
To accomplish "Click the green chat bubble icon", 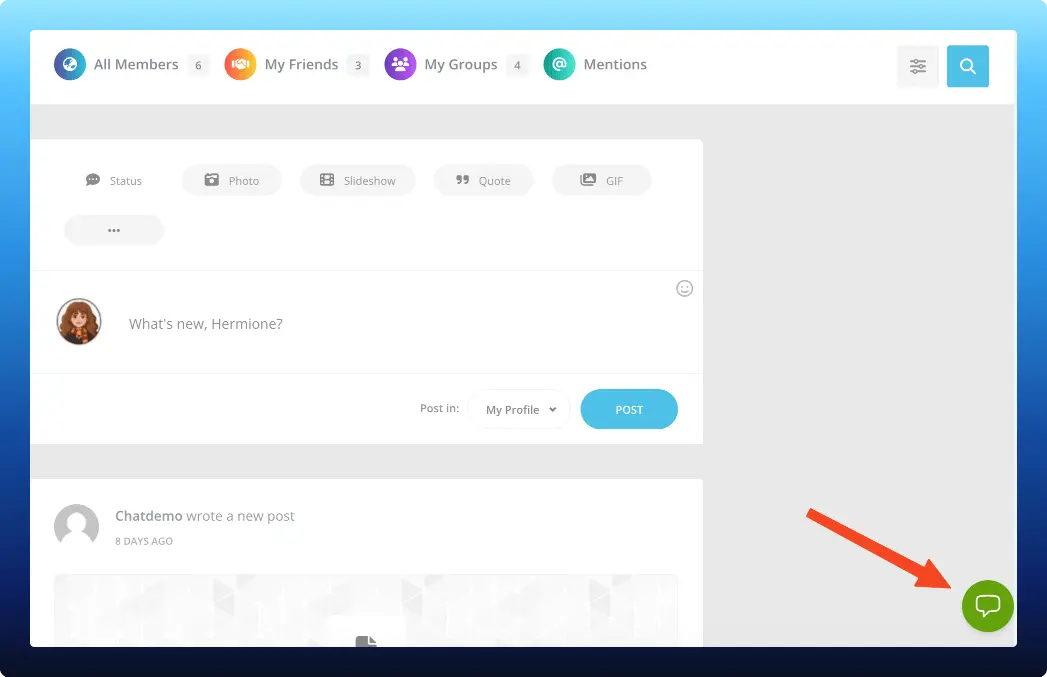I will coord(988,606).
